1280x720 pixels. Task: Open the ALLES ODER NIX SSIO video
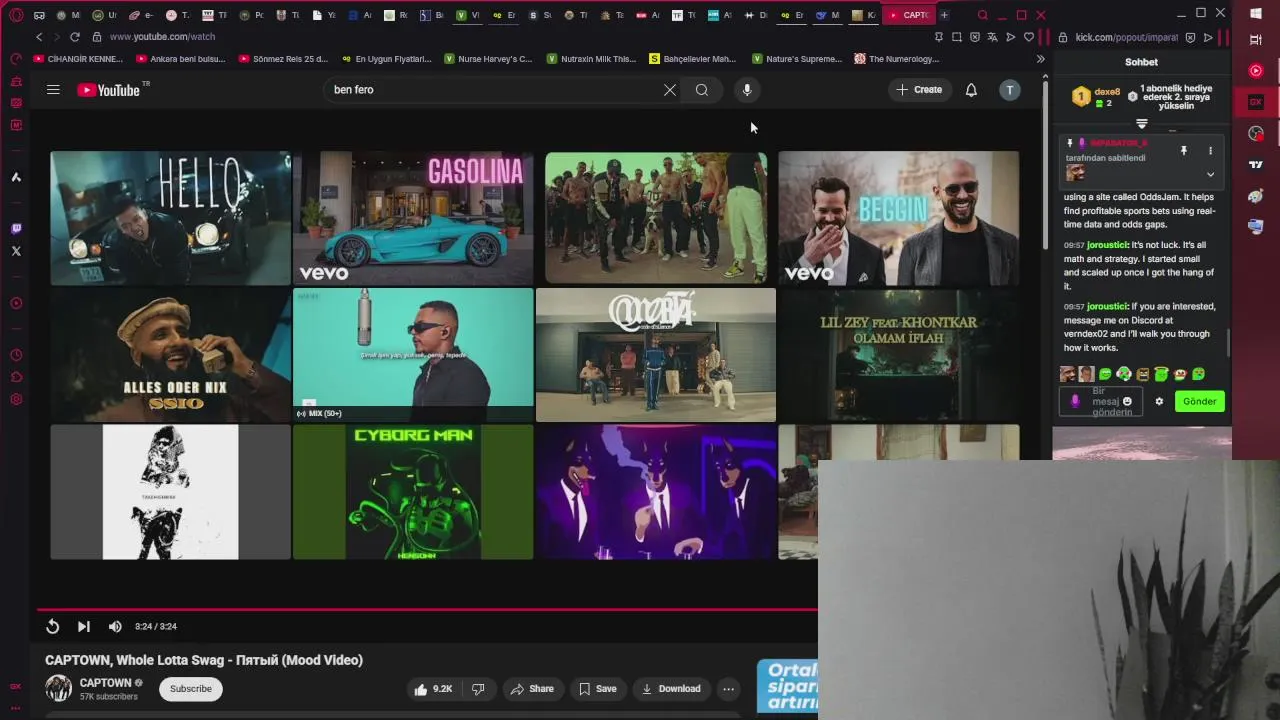[x=171, y=355]
